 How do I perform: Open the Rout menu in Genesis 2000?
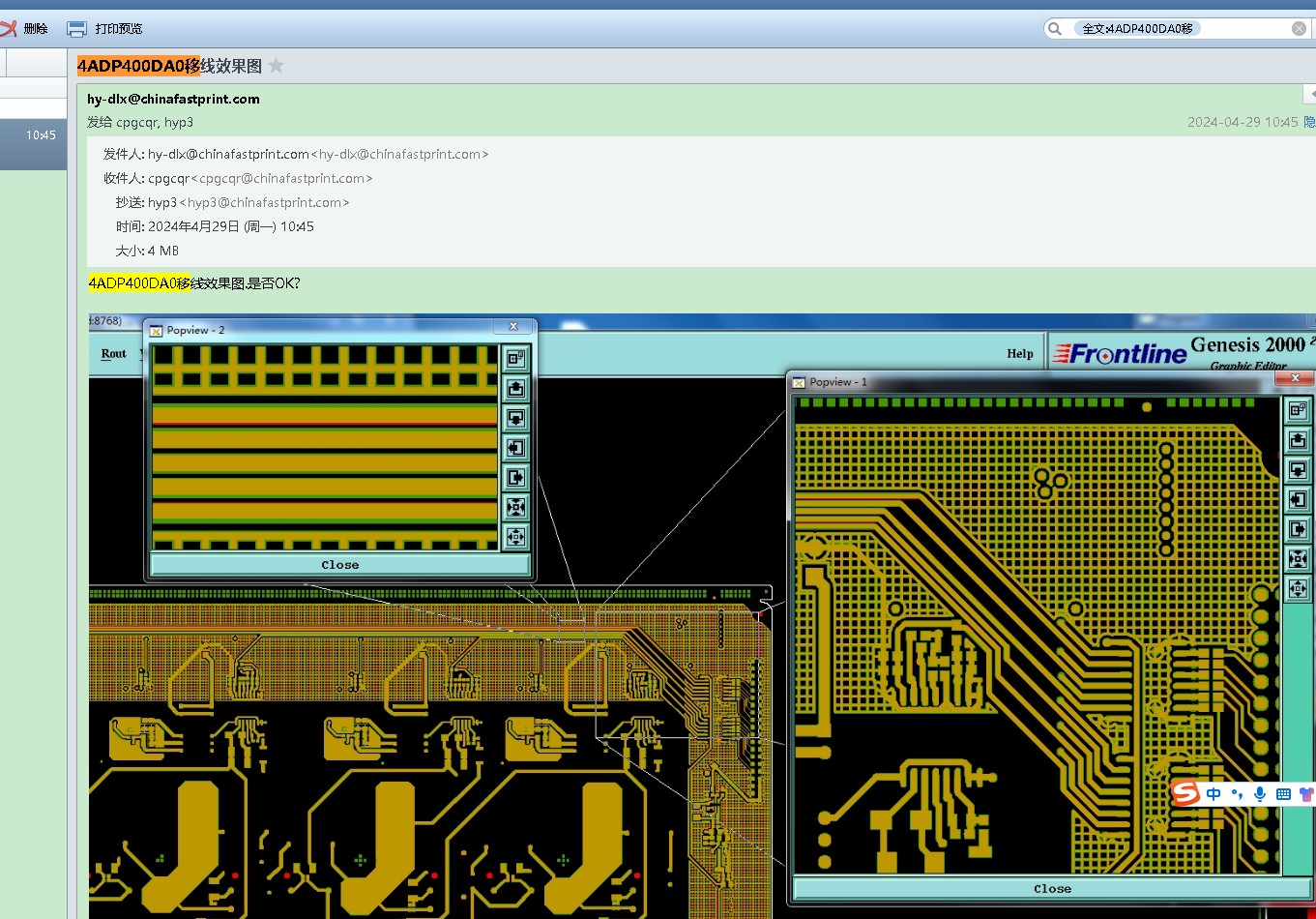tap(114, 354)
